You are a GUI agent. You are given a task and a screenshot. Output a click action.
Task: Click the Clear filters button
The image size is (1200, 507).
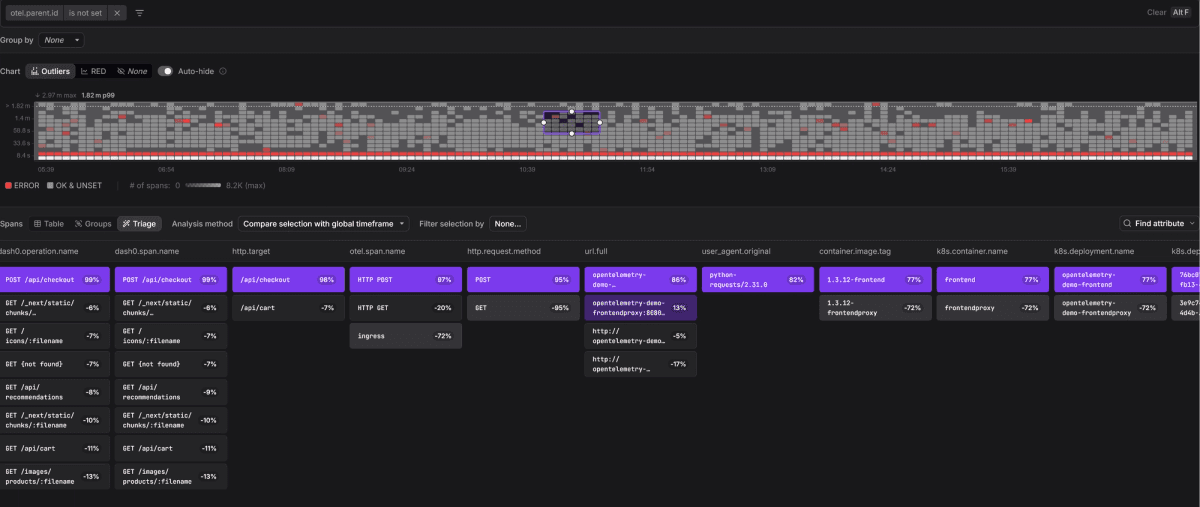pyautogui.click(x=1156, y=13)
